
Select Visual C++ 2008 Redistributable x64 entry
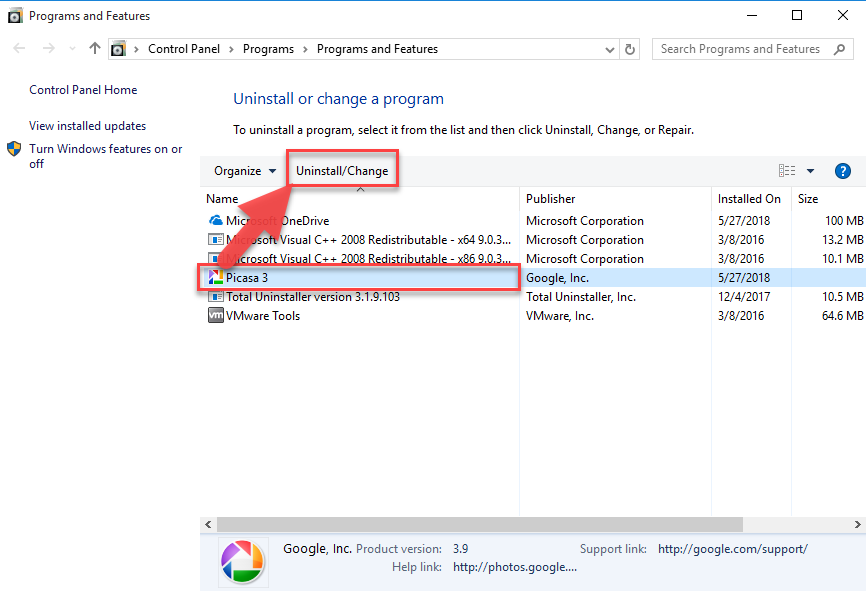tap(368, 240)
